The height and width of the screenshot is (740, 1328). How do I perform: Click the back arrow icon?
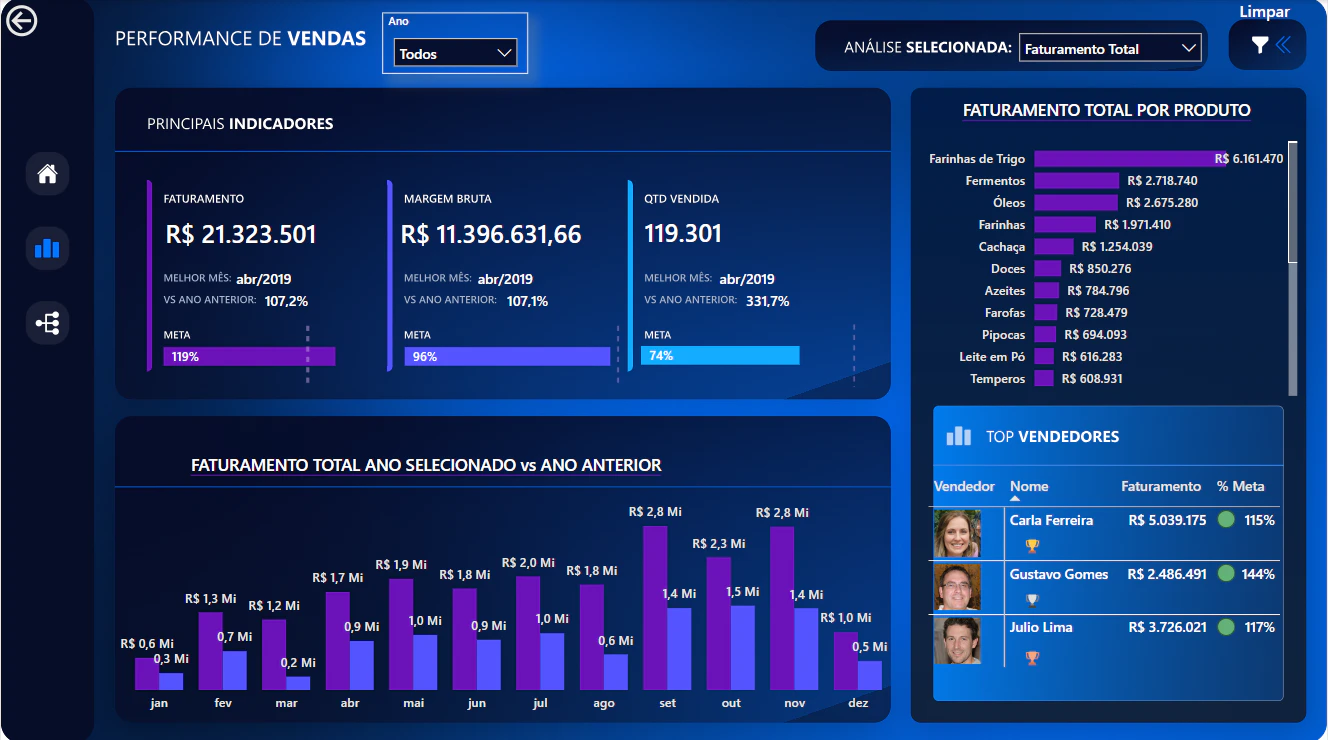coord(21,21)
